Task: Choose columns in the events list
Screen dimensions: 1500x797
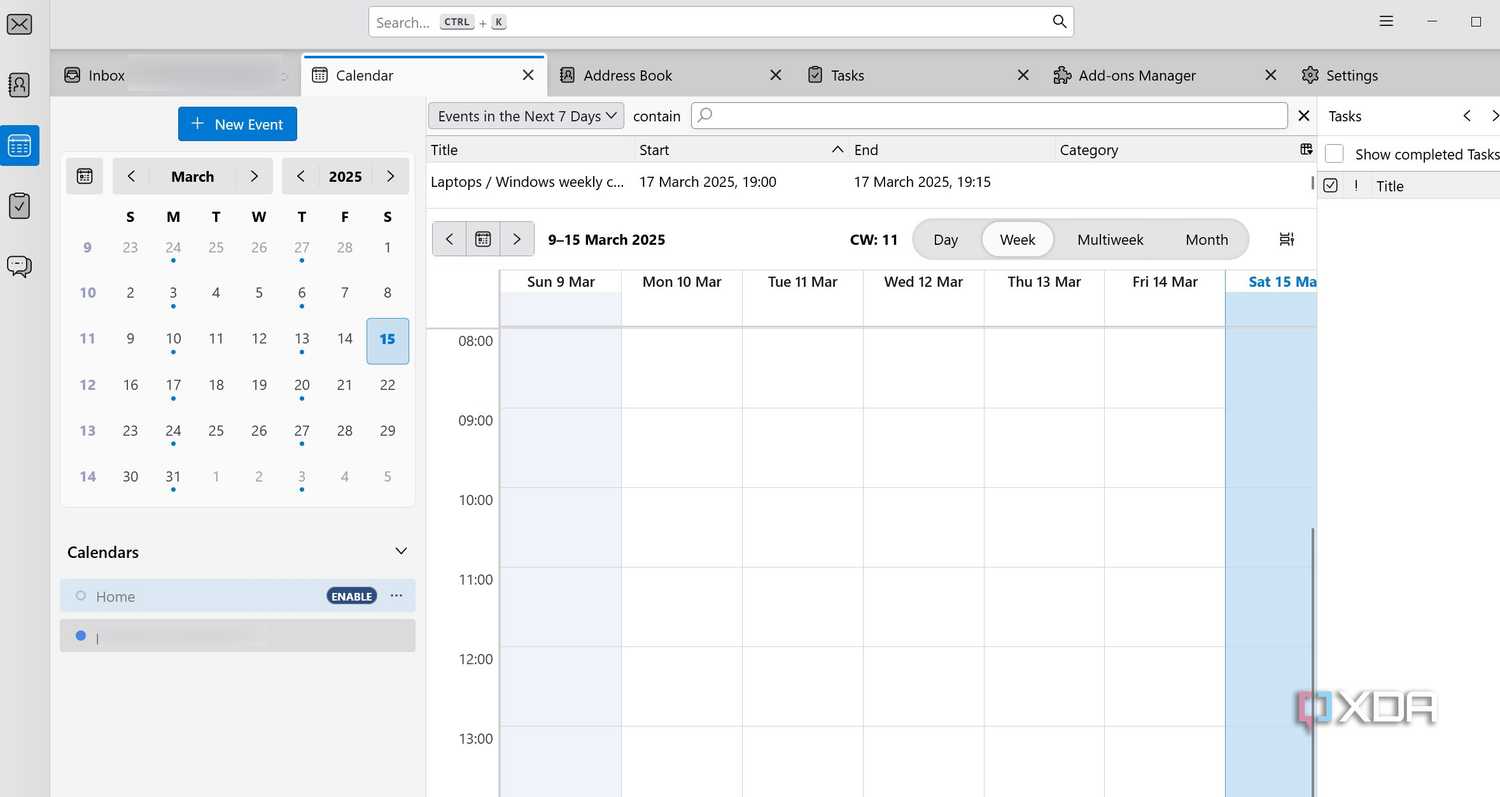Action: click(x=1306, y=149)
